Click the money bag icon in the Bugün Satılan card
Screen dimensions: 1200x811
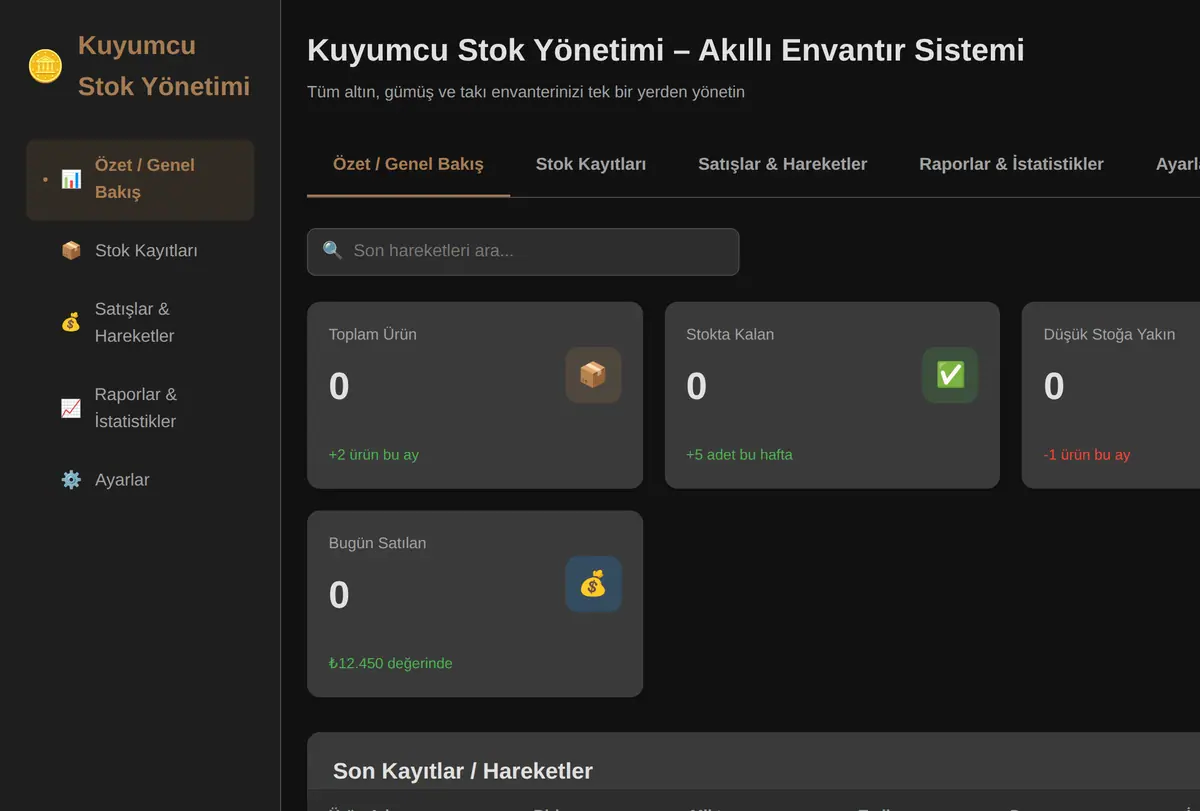pyautogui.click(x=593, y=584)
